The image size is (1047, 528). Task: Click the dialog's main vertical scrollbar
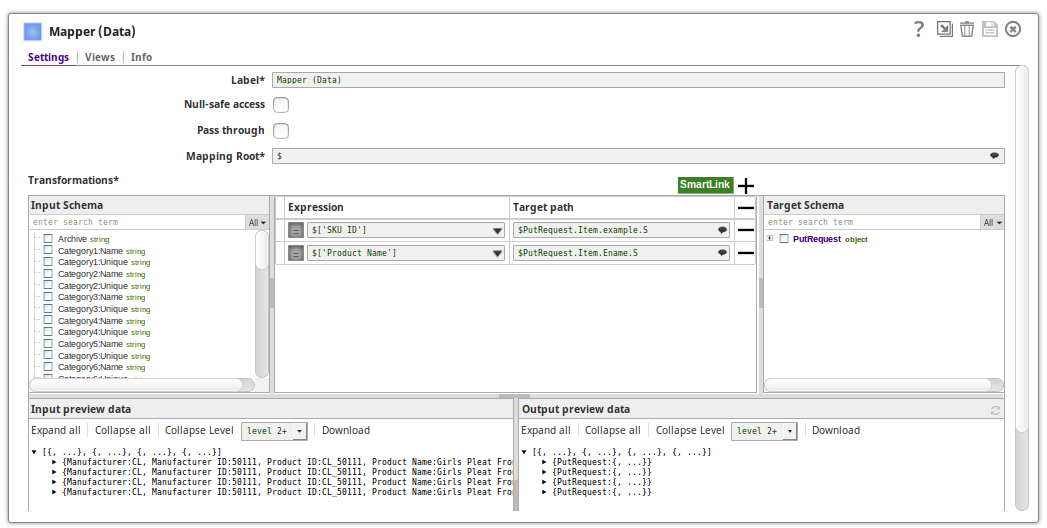coord(1022,288)
